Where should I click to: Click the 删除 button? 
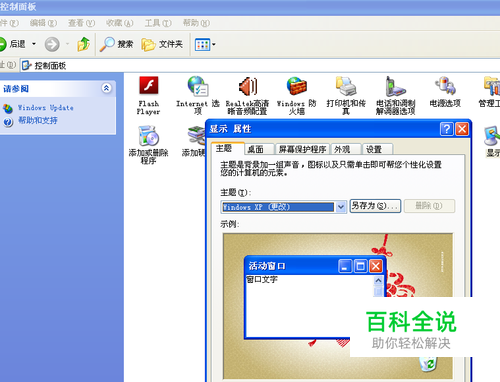(x=429, y=206)
